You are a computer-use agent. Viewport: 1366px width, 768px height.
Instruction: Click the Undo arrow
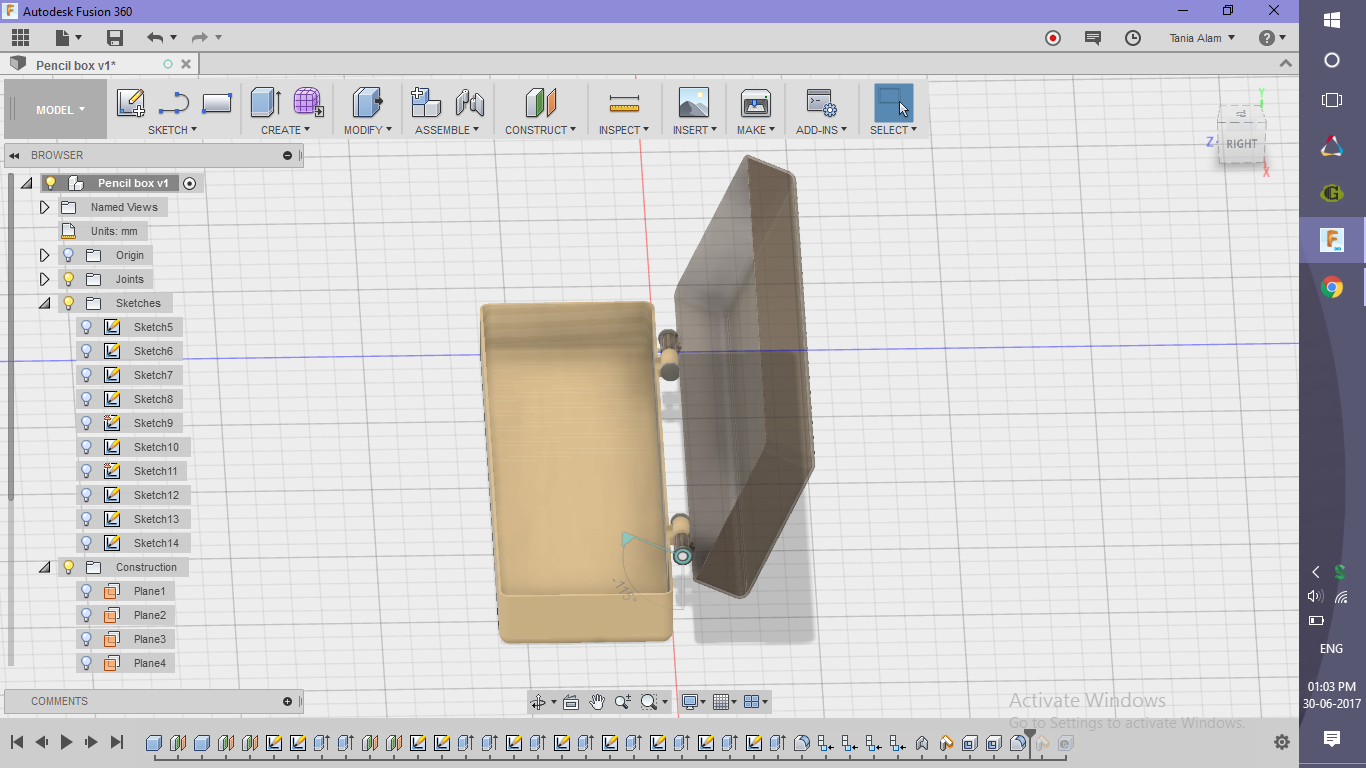155,38
